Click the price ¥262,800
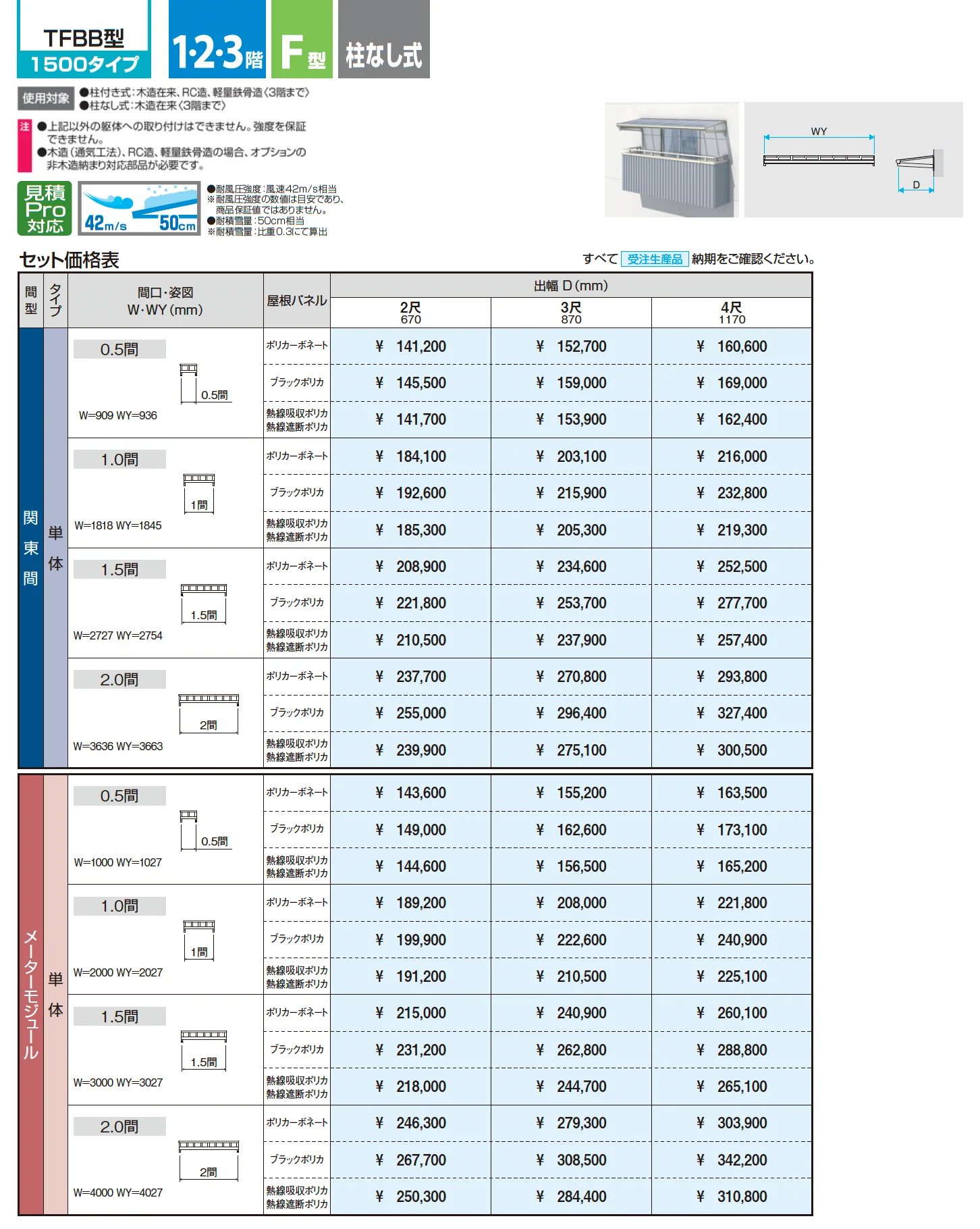The image size is (980, 1229). tap(571, 1050)
